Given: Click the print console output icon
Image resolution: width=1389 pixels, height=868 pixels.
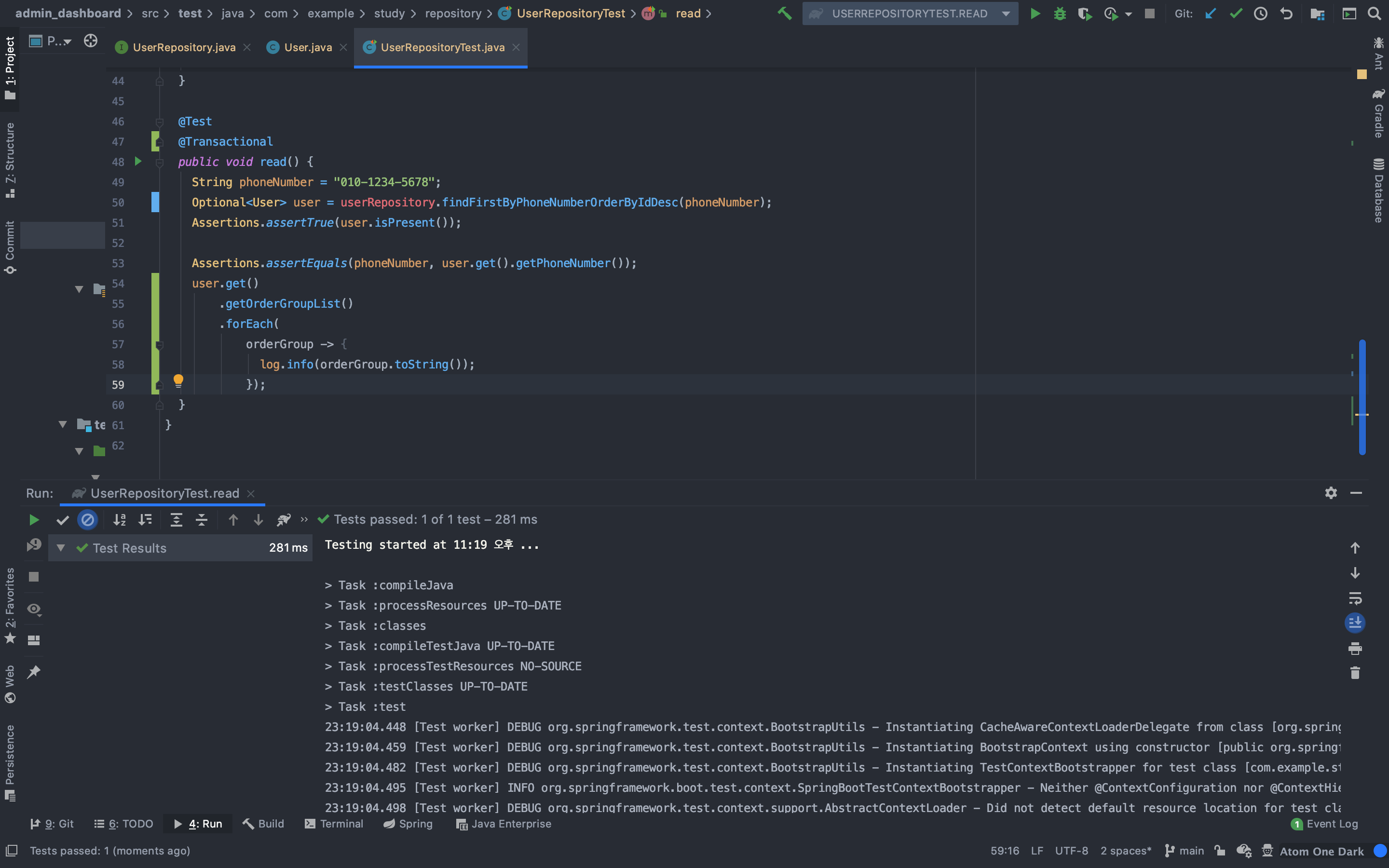Looking at the screenshot, I should pyautogui.click(x=1355, y=649).
